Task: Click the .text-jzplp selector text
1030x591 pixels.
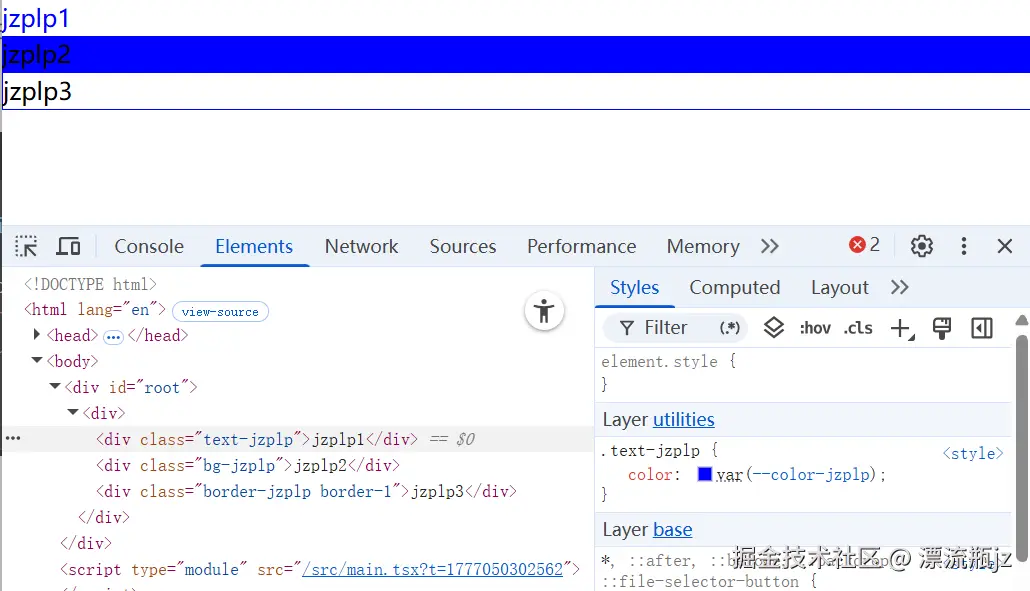Action: [650, 450]
